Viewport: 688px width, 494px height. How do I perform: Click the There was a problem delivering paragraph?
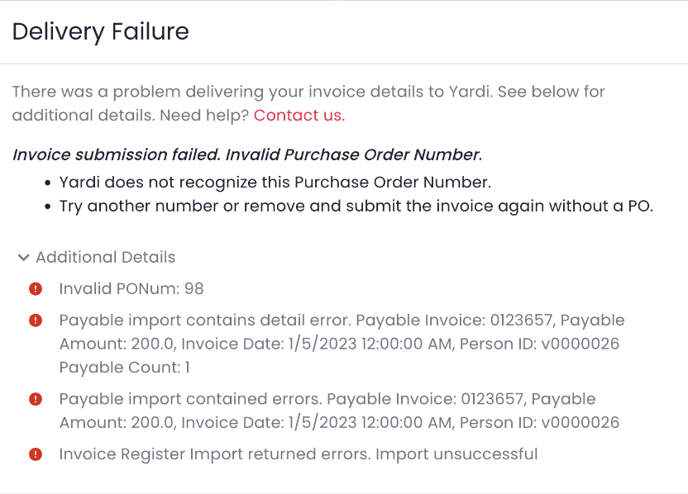[x=308, y=104]
